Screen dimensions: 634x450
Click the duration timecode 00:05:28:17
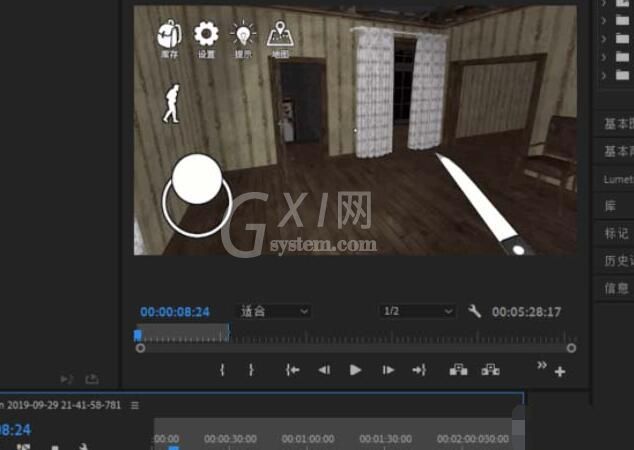[x=526, y=312]
